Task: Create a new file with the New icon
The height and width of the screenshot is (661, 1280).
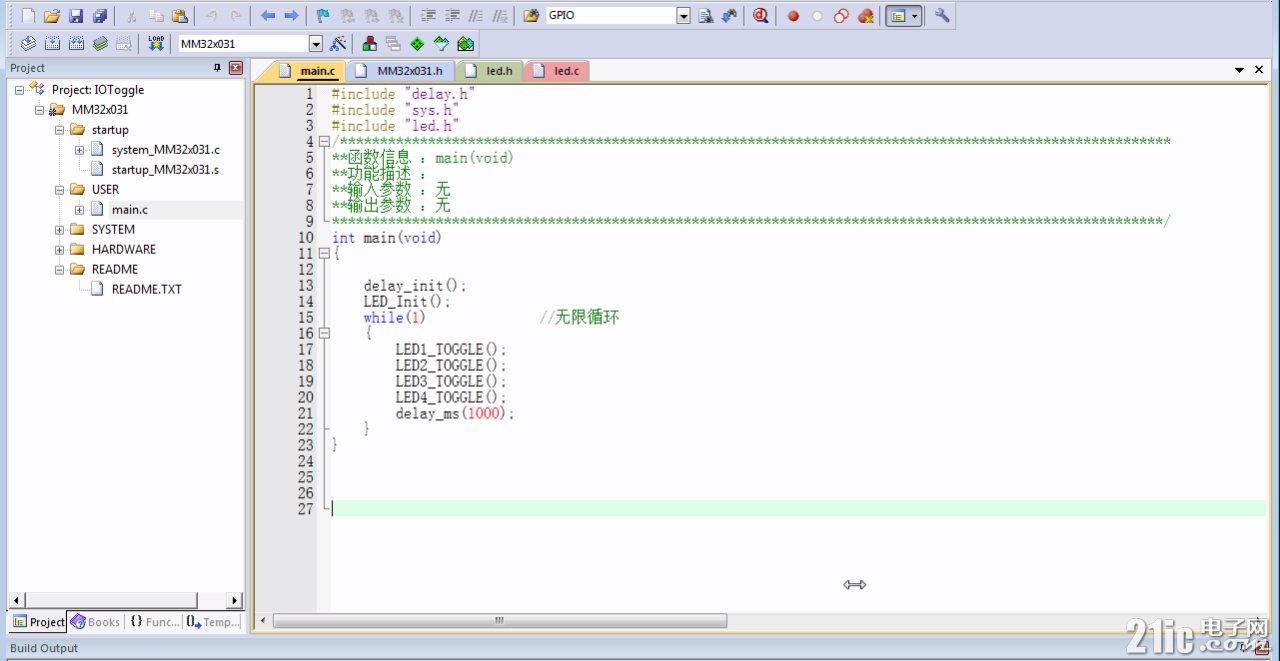Action: click(28, 16)
